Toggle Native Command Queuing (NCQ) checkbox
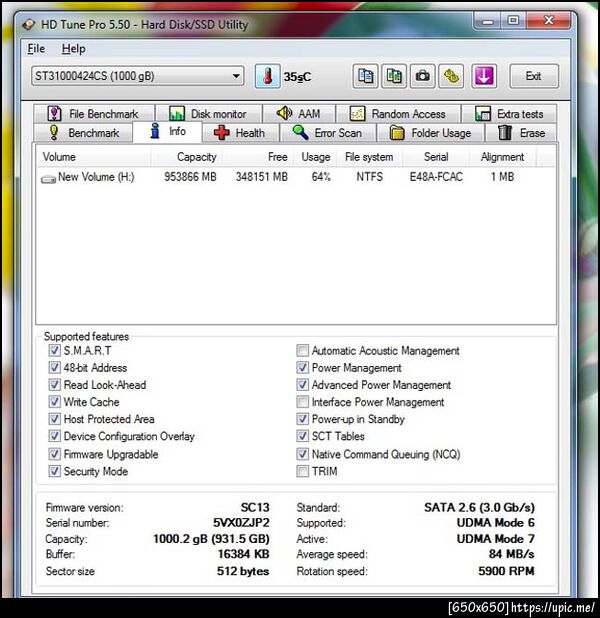Screen dimensions: 600x618 tap(302, 454)
